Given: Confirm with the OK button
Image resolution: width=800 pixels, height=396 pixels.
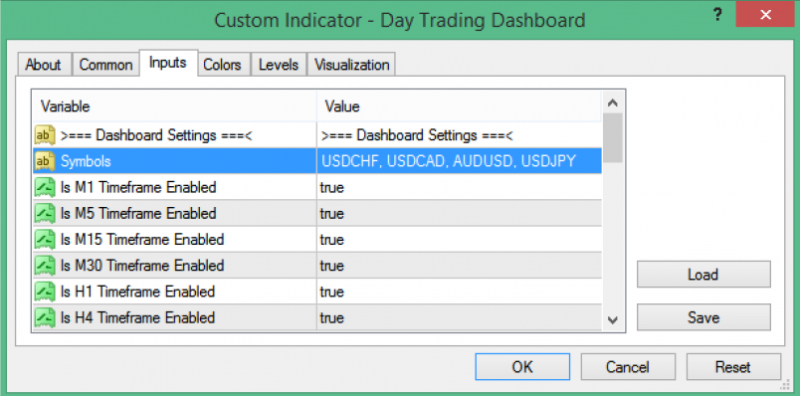Looking at the screenshot, I should tap(522, 367).
